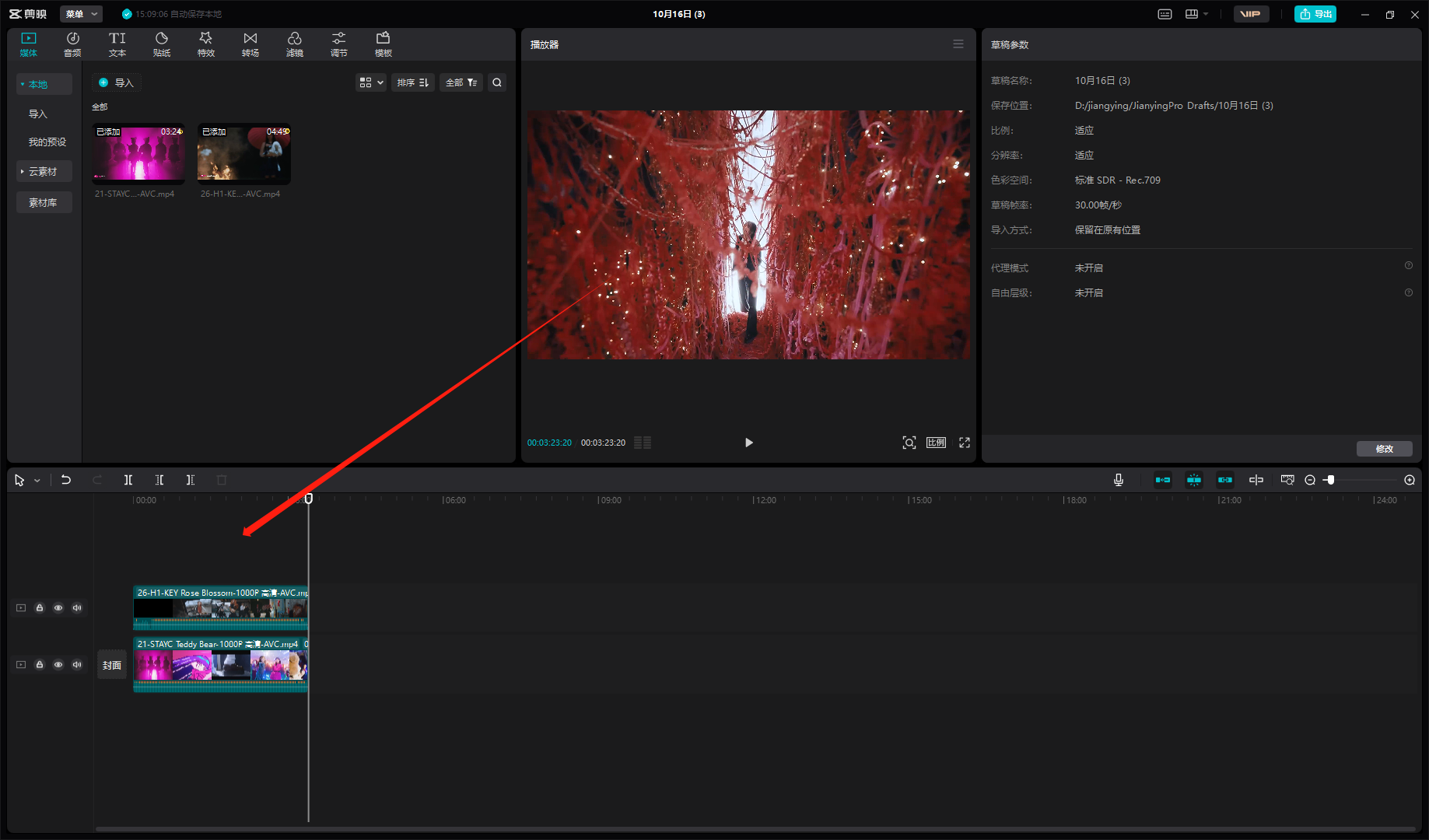Screen dimensions: 1429x840
Task: Delete left of playhead trim tool
Action: click(159, 480)
